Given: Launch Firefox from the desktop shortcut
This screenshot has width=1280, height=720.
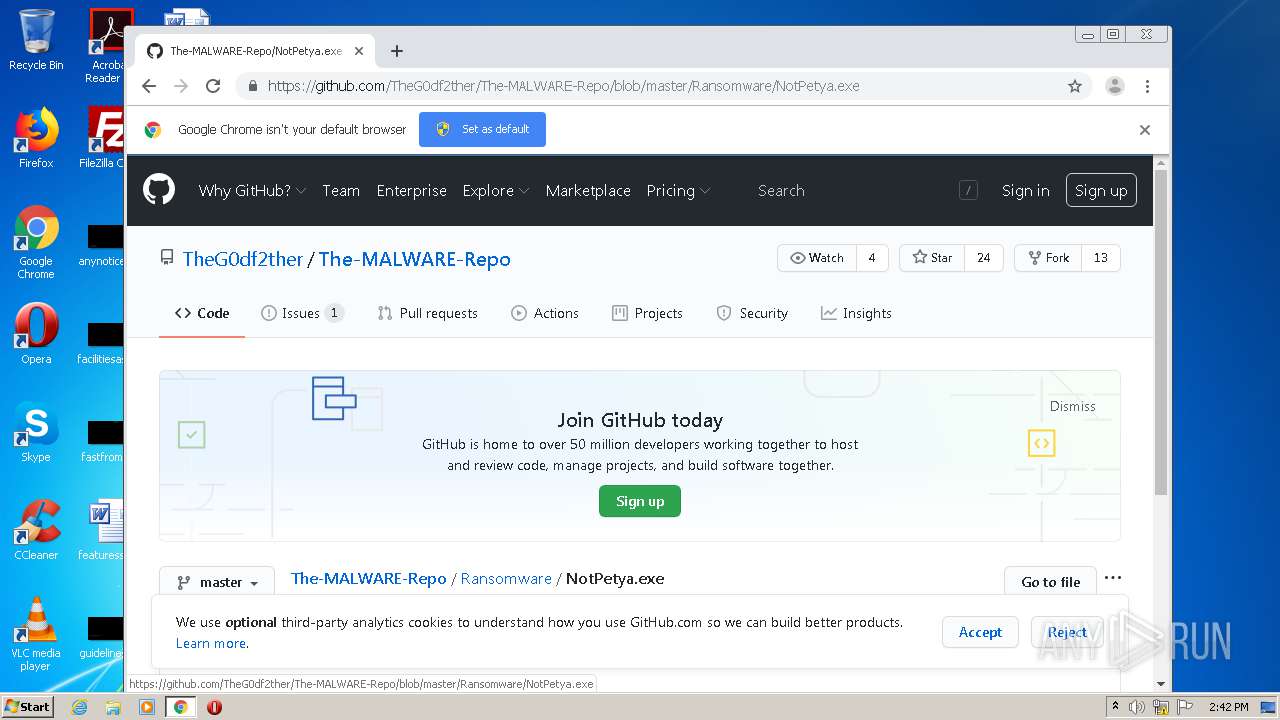Looking at the screenshot, I should 36,138.
